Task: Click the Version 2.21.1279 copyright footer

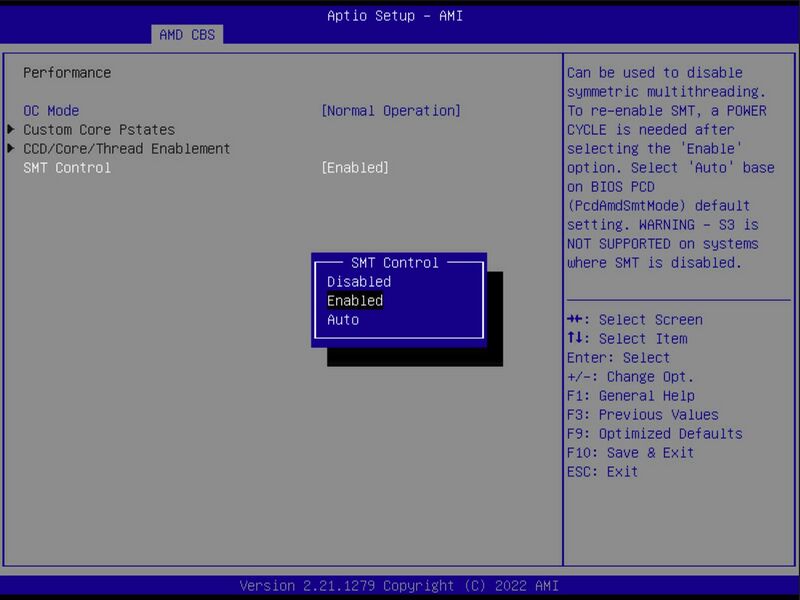Action: 399,585
